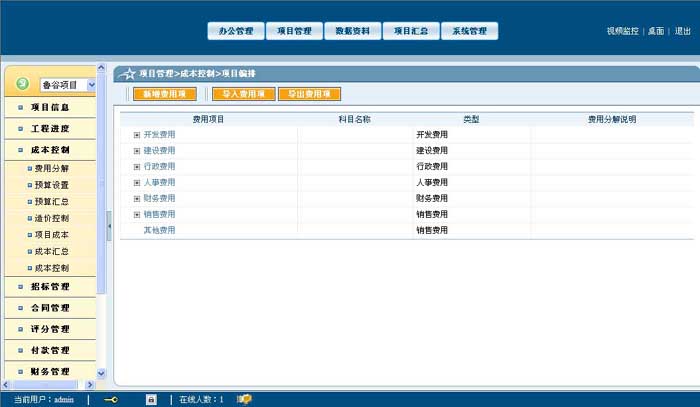Click the bullet icon next to 项目信息
Viewport: 700px width, 407px height.
20,107
